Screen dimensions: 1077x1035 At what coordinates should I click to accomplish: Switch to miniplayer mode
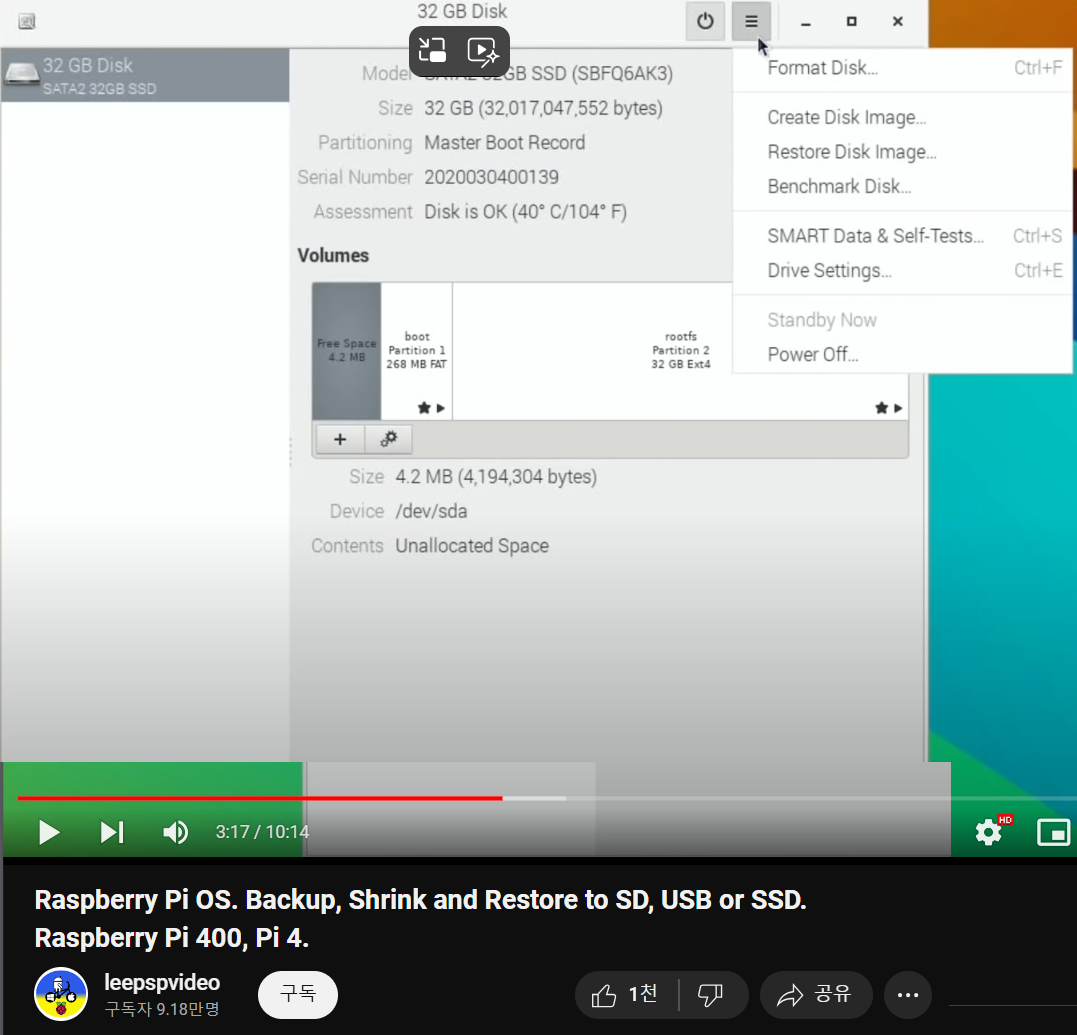coord(1054,831)
